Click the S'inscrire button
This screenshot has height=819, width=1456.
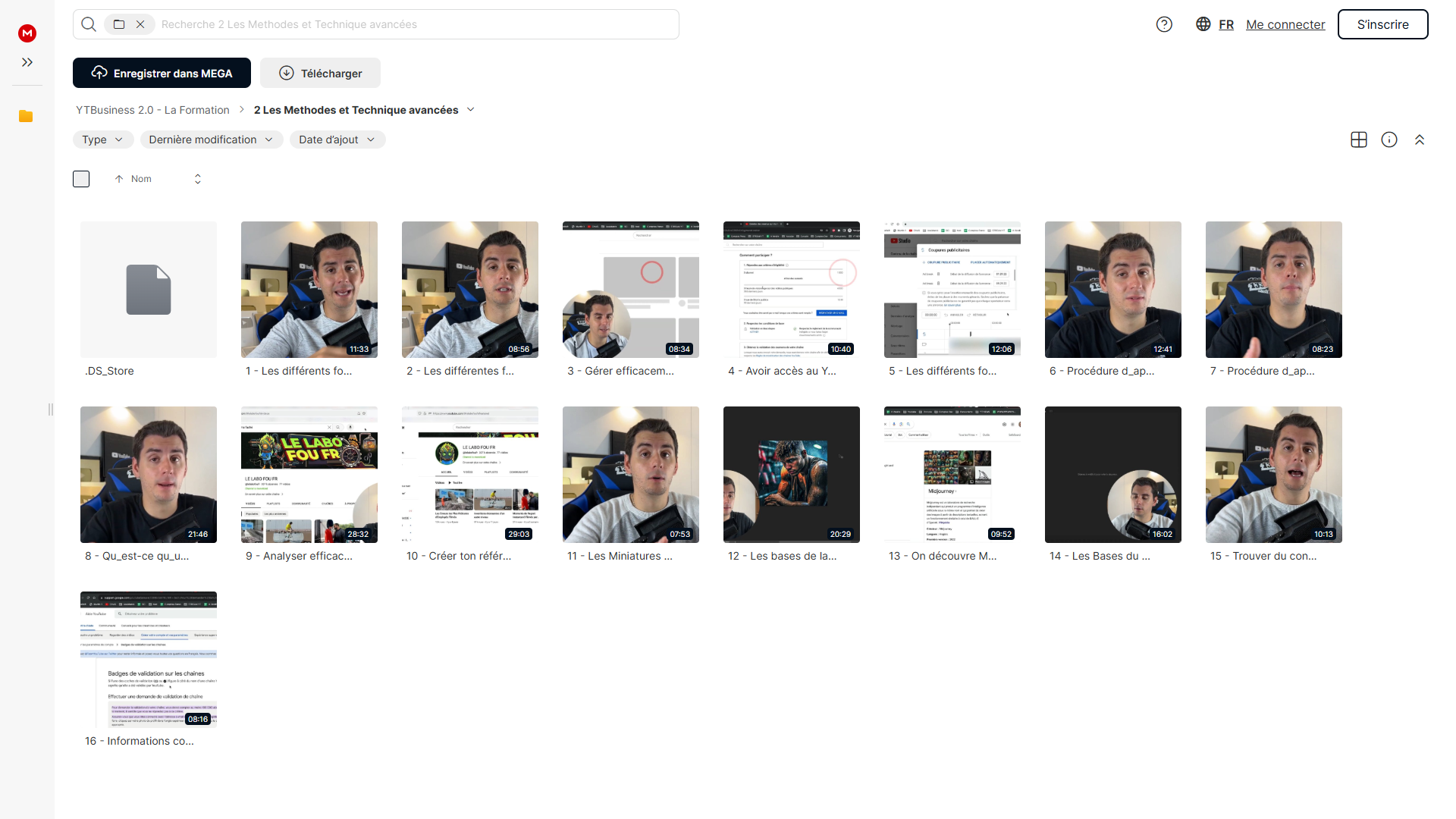coord(1382,24)
